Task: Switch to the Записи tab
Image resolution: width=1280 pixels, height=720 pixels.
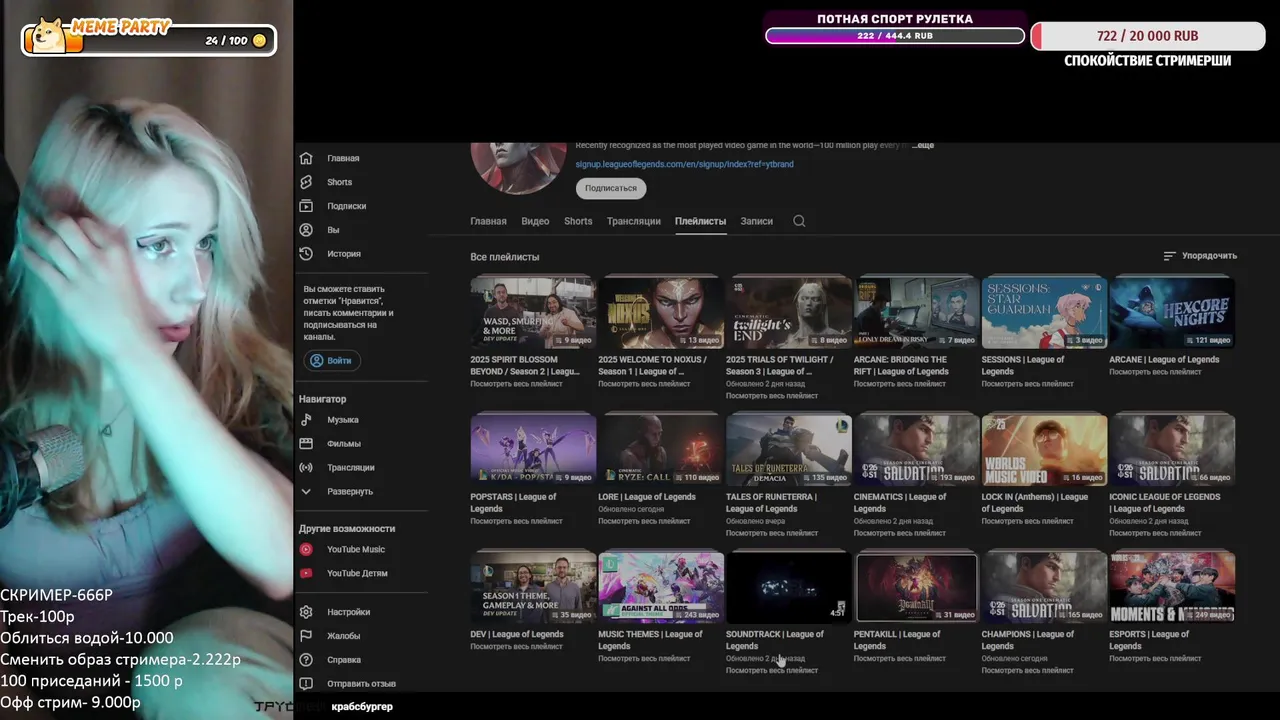Action: click(x=756, y=221)
